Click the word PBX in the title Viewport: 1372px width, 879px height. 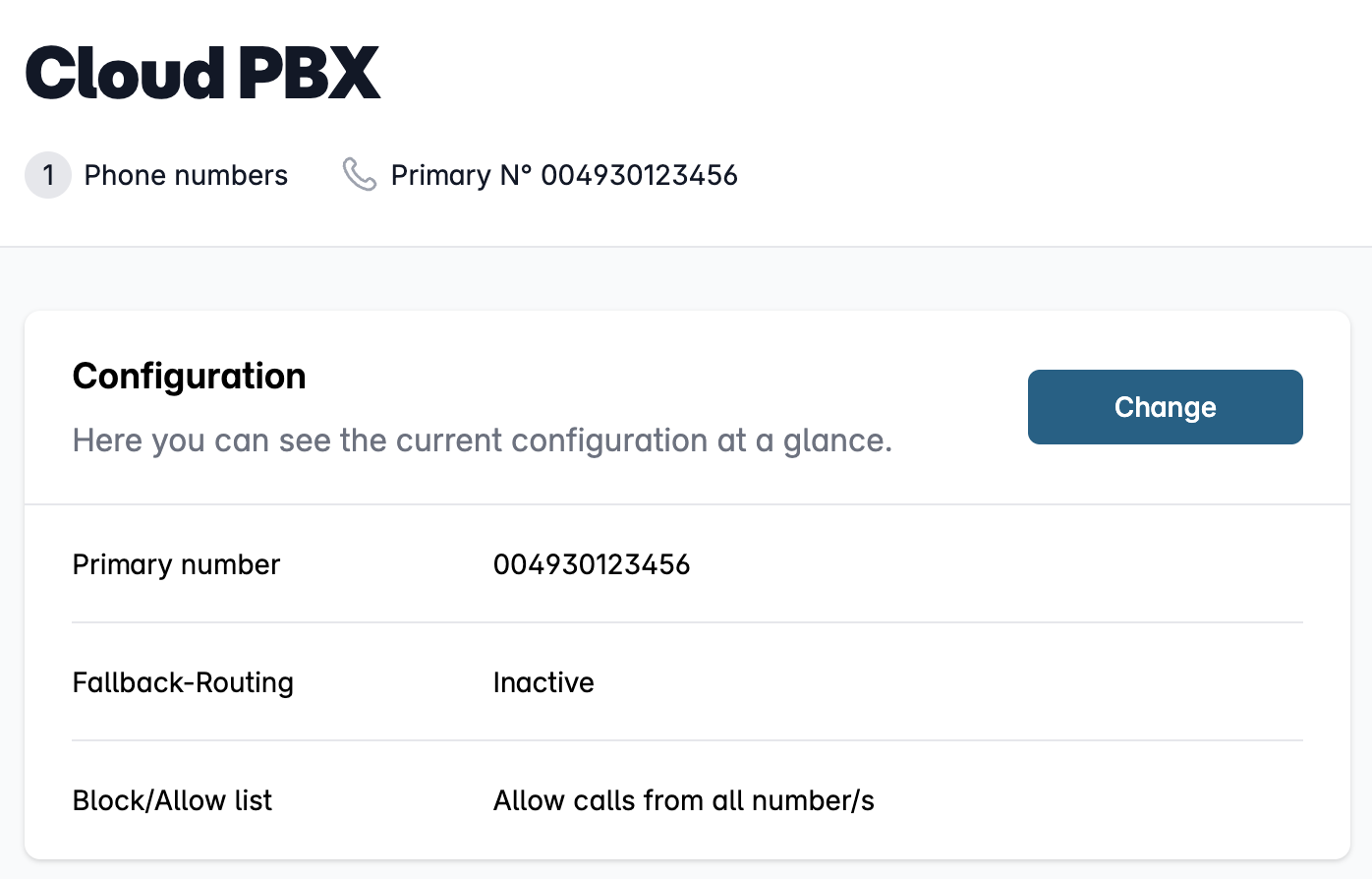click(310, 73)
